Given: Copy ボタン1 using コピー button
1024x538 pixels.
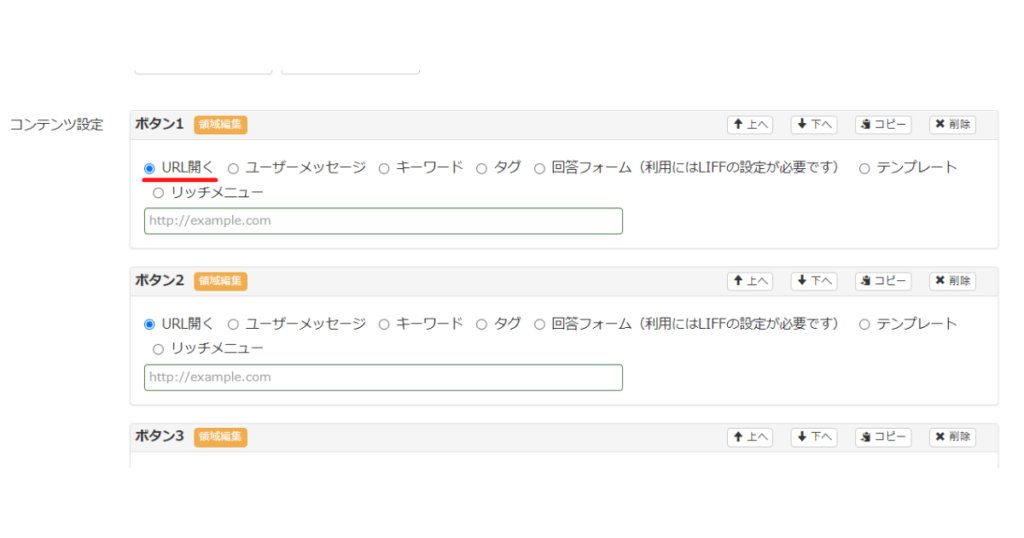Looking at the screenshot, I should point(883,124).
